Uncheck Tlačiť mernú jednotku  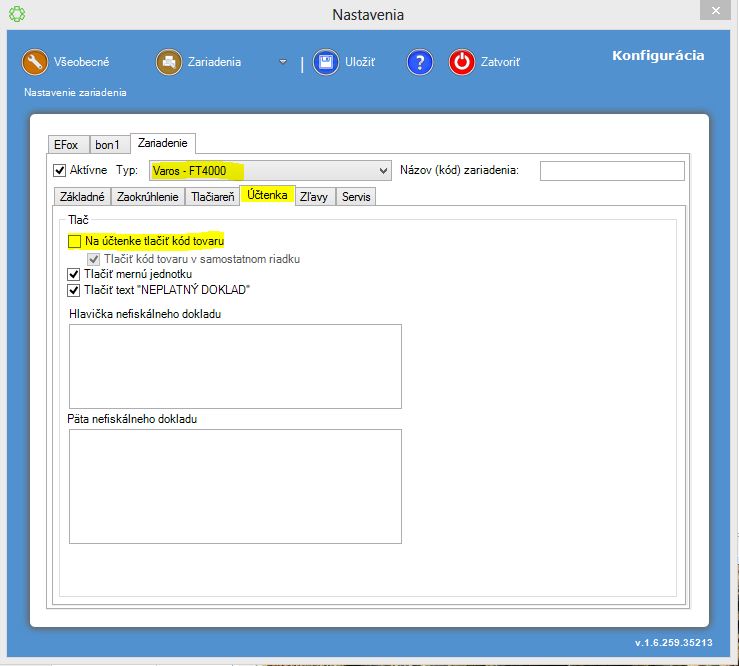(x=74, y=274)
